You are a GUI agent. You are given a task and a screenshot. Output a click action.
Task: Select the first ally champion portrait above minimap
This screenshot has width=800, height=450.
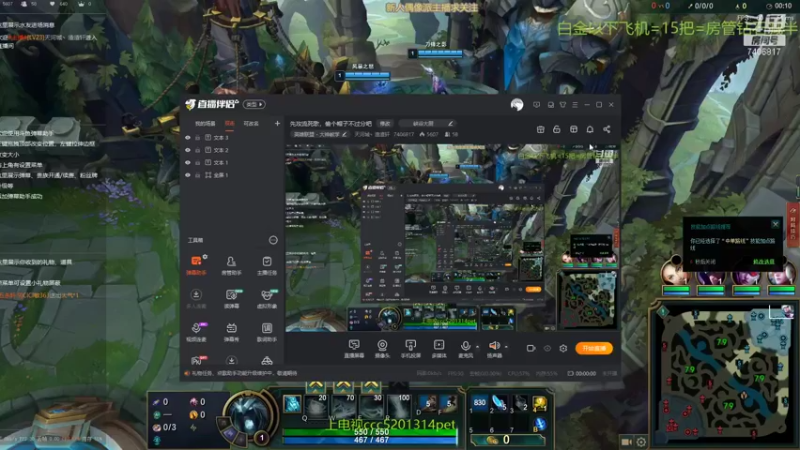pos(676,272)
